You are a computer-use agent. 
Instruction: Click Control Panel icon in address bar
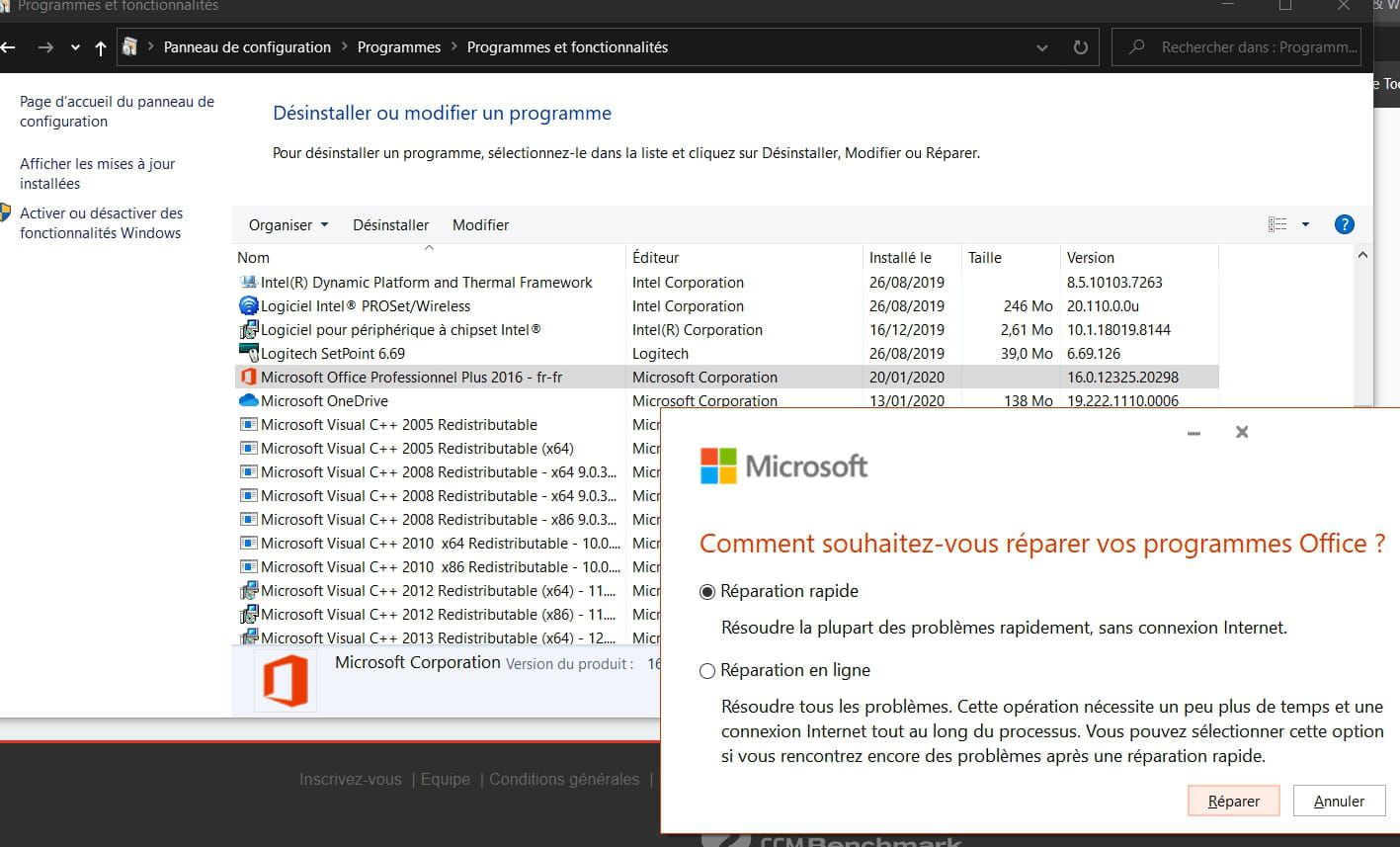click(x=129, y=46)
